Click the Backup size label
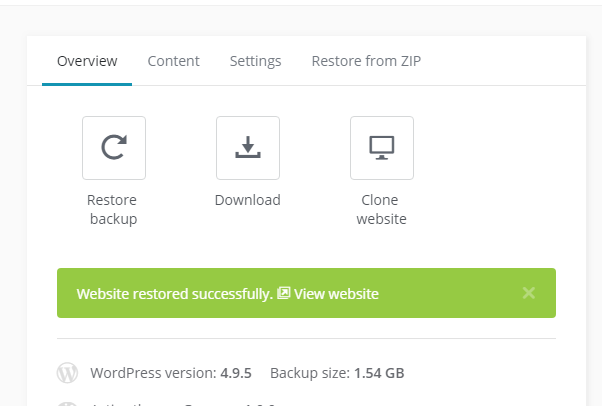The image size is (602, 406). tap(310, 374)
